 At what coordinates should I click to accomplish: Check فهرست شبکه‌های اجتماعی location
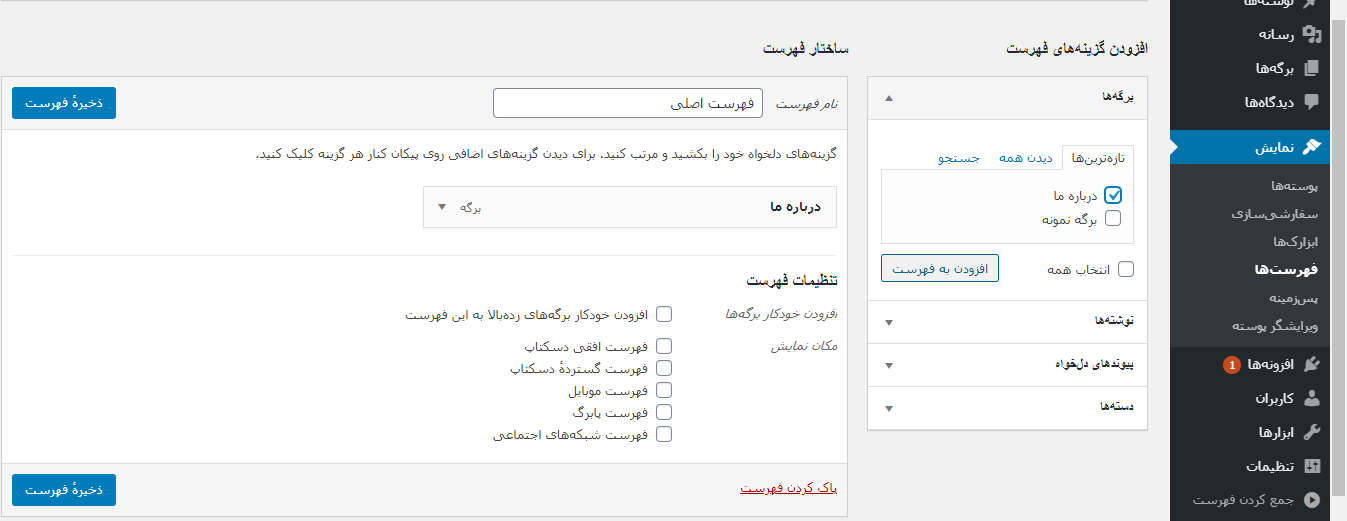click(x=664, y=434)
